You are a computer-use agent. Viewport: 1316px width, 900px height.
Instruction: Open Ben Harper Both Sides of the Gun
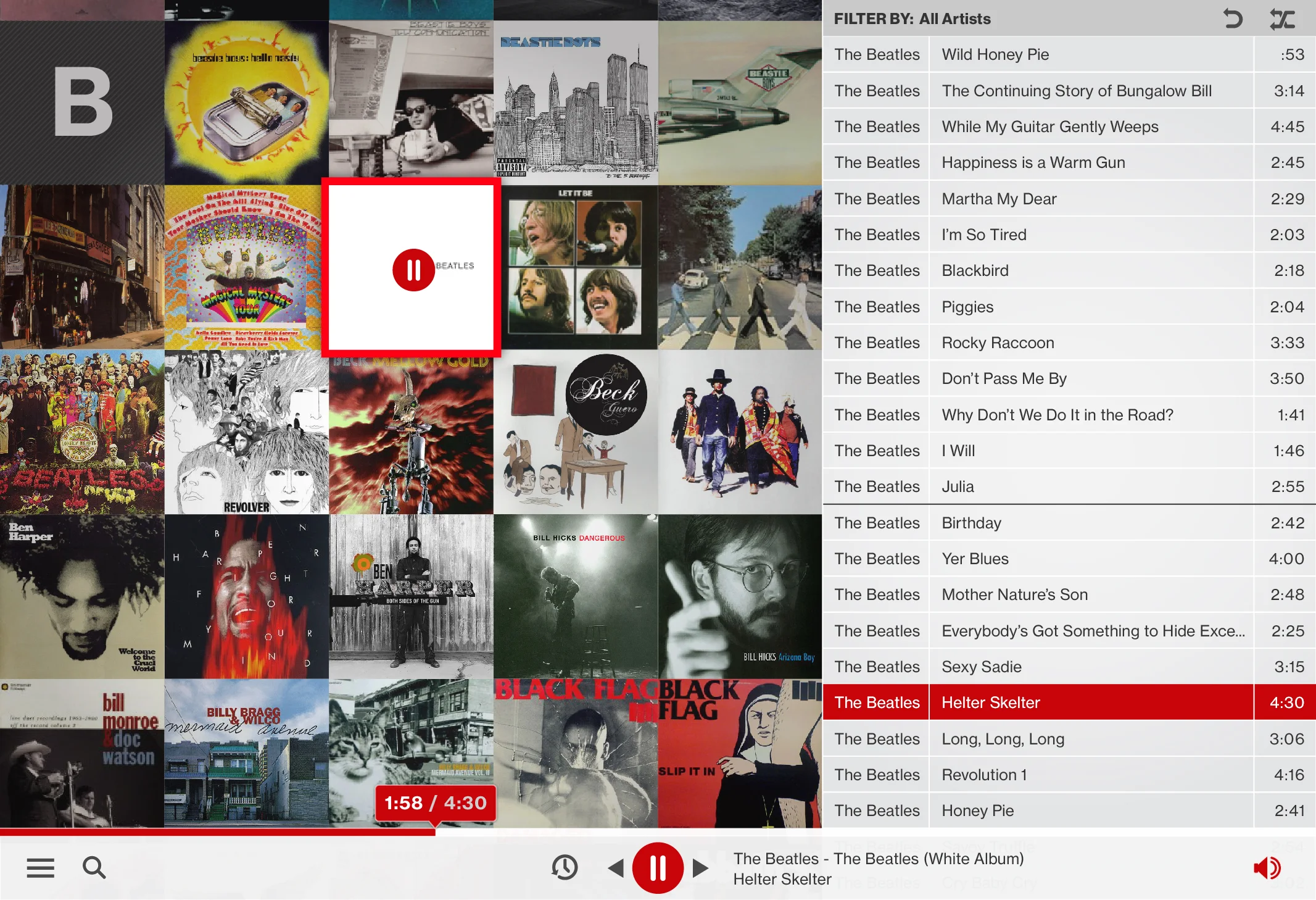point(411,596)
